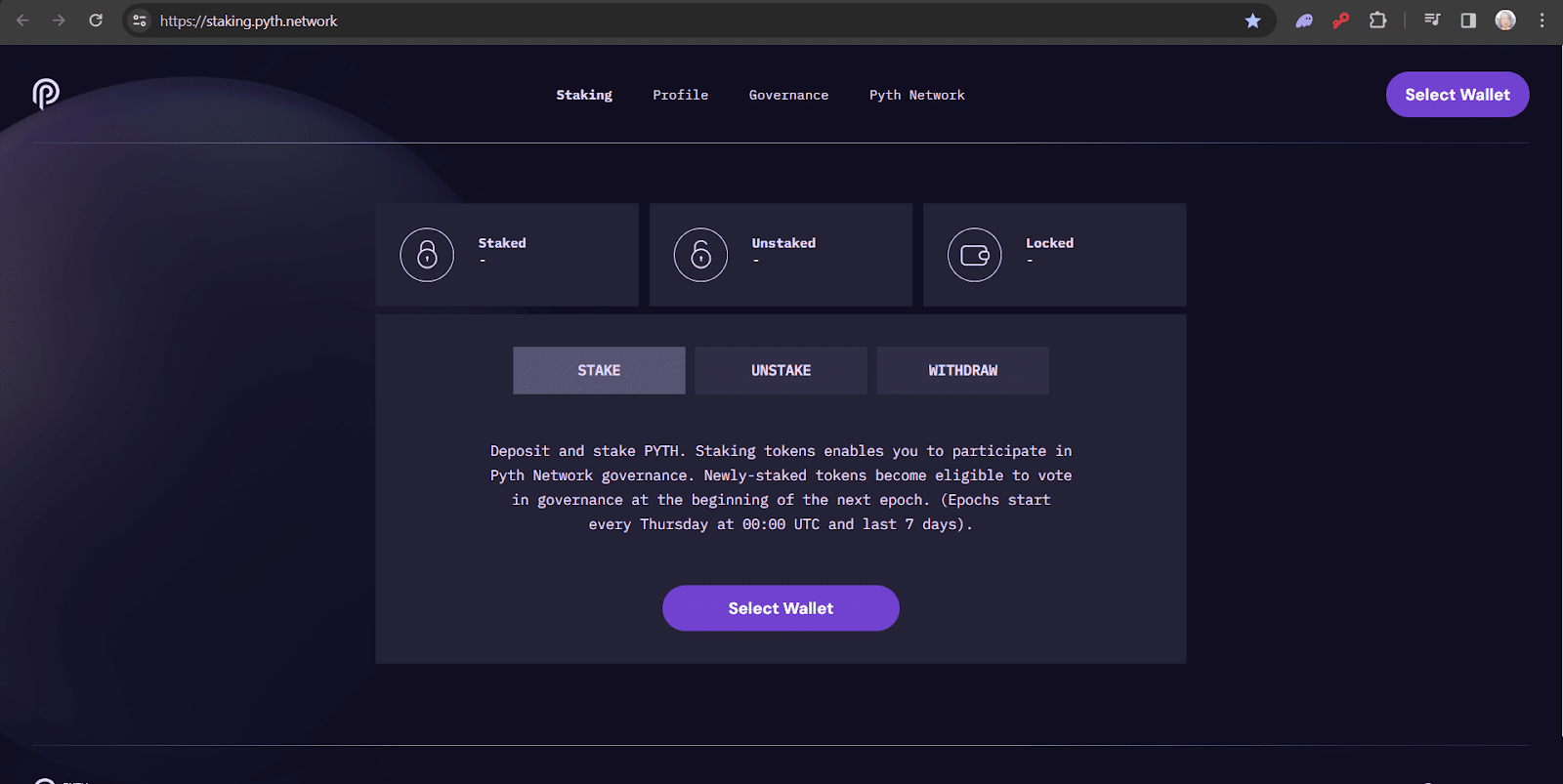Open the Chrome profile avatar

[1505, 21]
